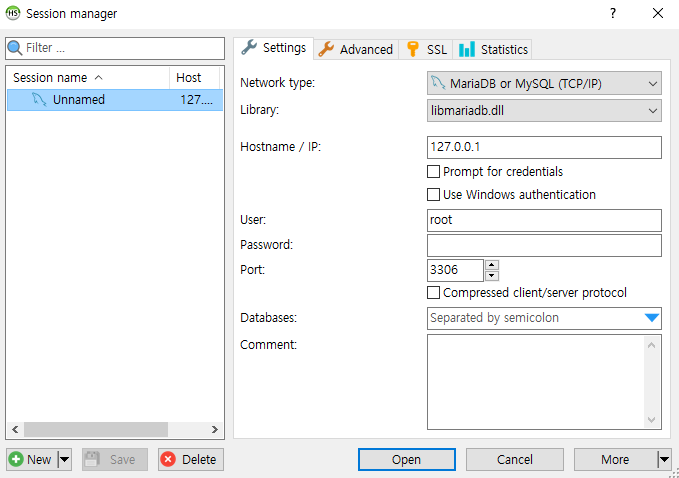Viewport: 679px width, 478px height.
Task: Click the Hostname / IP field
Action: (544, 147)
